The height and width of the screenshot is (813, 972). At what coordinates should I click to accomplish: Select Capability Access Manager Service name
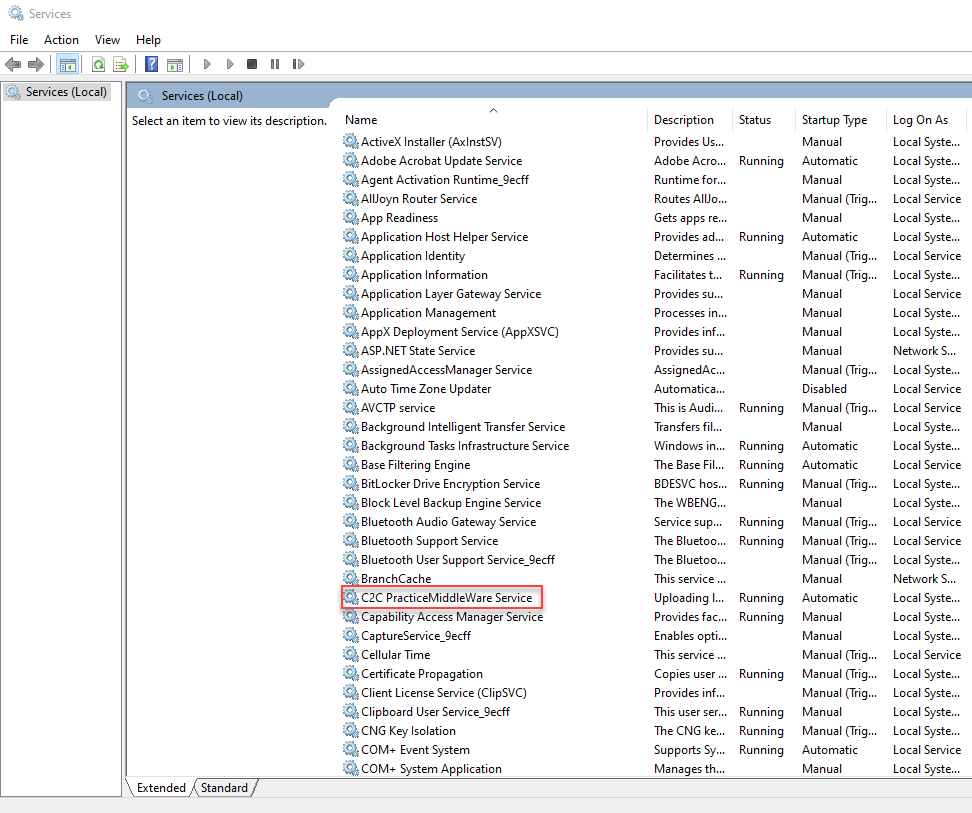(x=452, y=617)
